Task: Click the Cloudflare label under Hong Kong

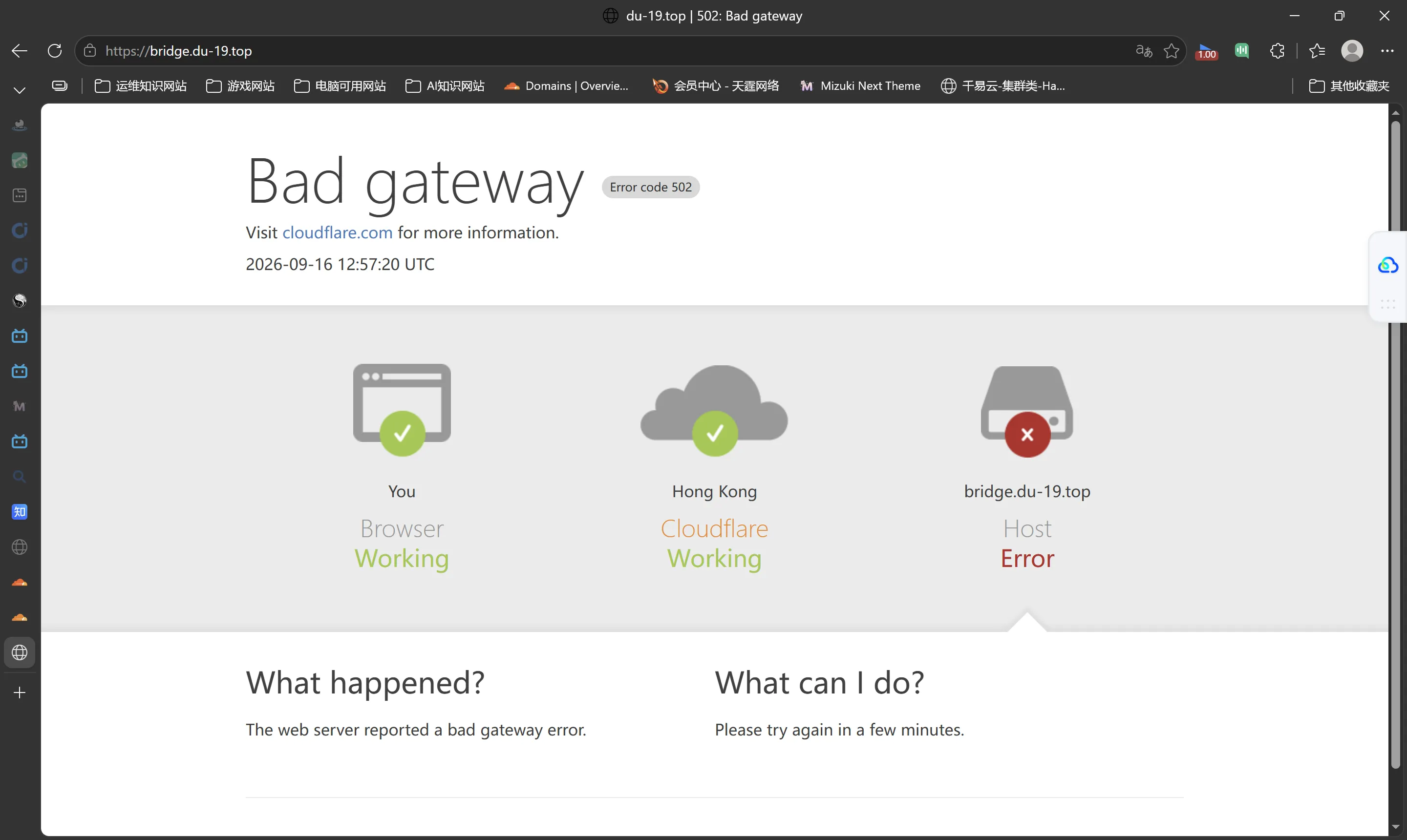Action: pyautogui.click(x=715, y=529)
